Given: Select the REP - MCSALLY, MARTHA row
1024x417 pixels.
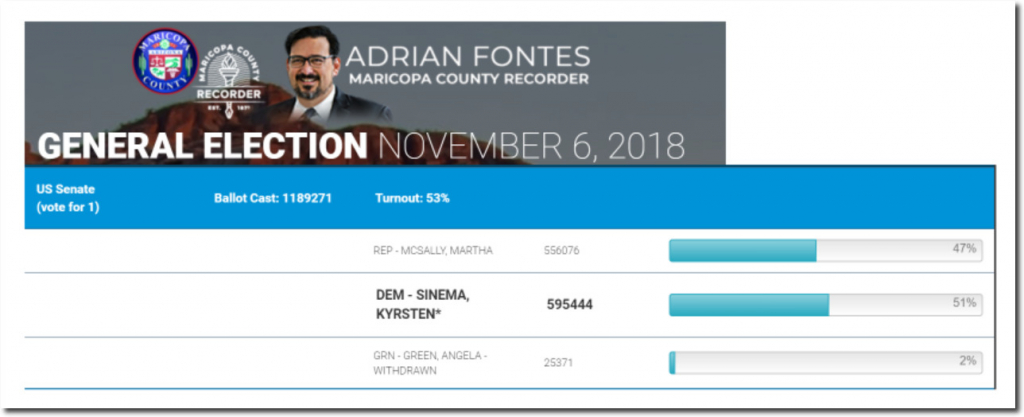Looking at the screenshot, I should 510,251.
